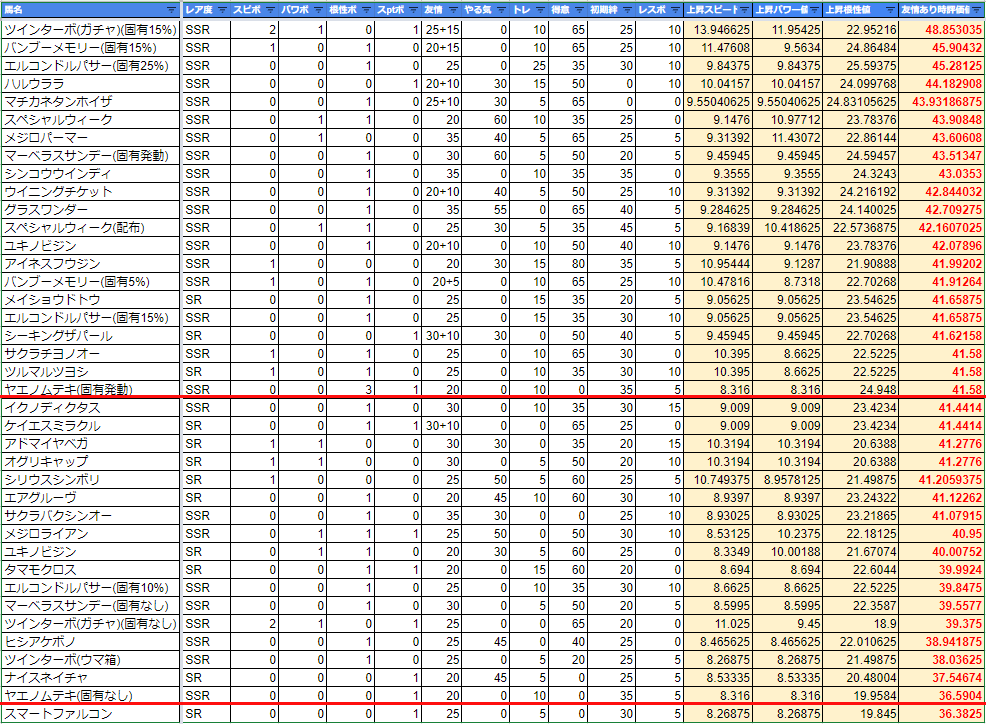
Task: Click the 友情あり時評価値 column filter icon
Action: tap(978, 10)
